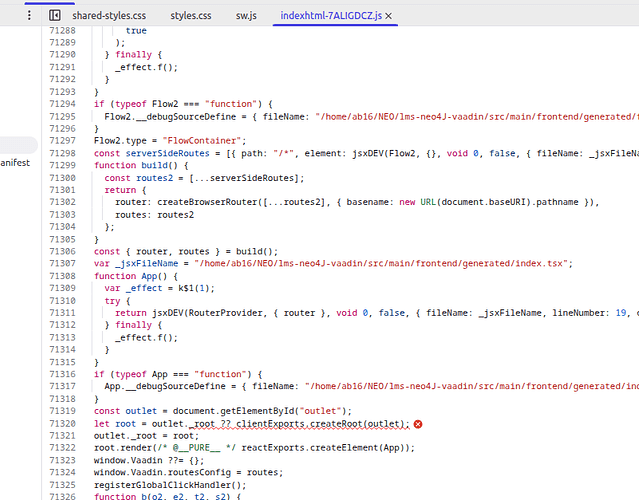Open the styles.css tab
The width and height of the screenshot is (639, 500).
(190, 16)
